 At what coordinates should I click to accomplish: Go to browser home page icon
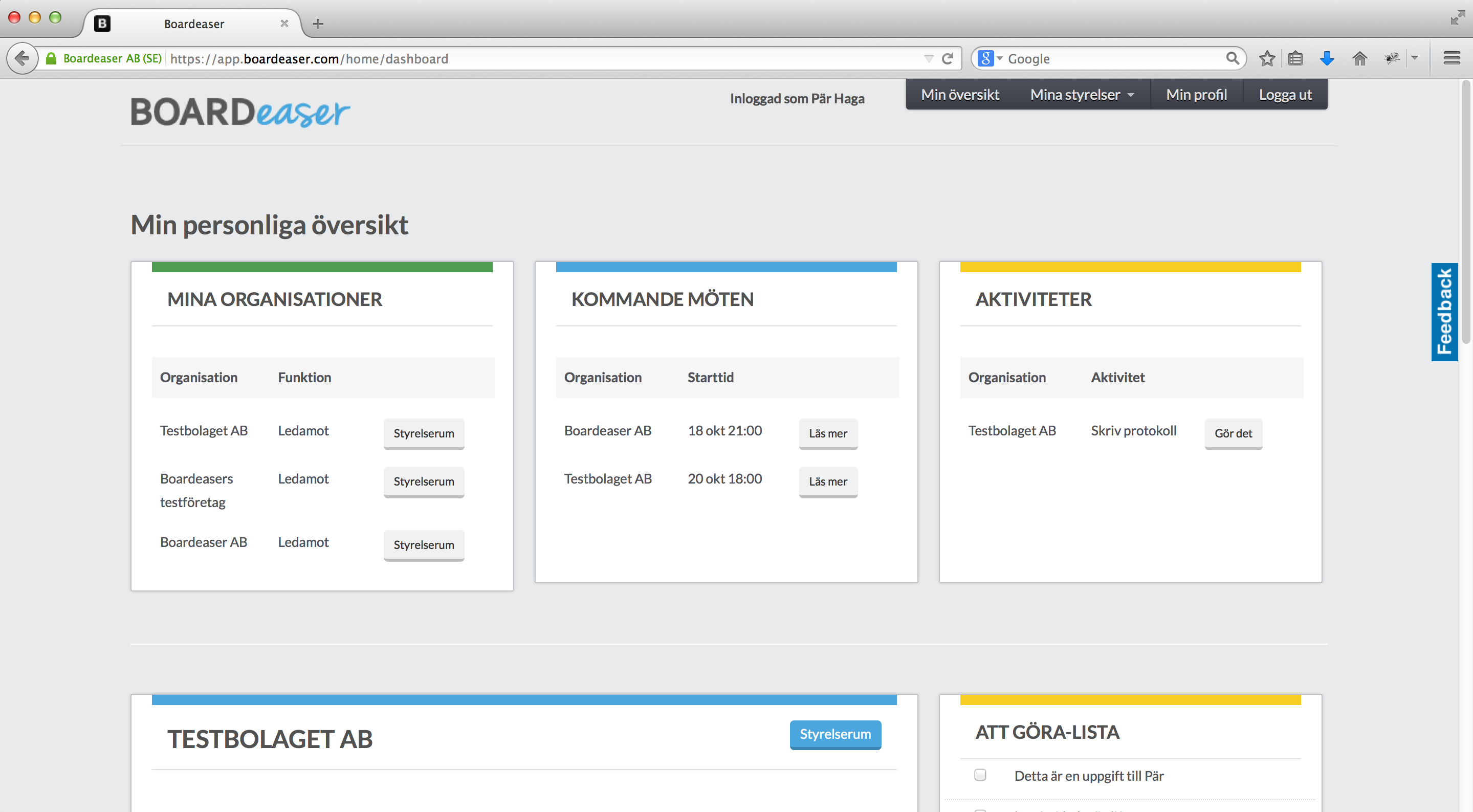pos(1360,58)
